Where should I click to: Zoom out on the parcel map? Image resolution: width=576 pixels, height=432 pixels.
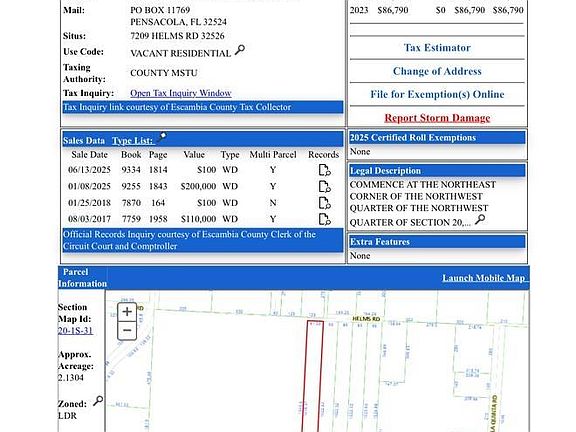pyautogui.click(x=127, y=330)
